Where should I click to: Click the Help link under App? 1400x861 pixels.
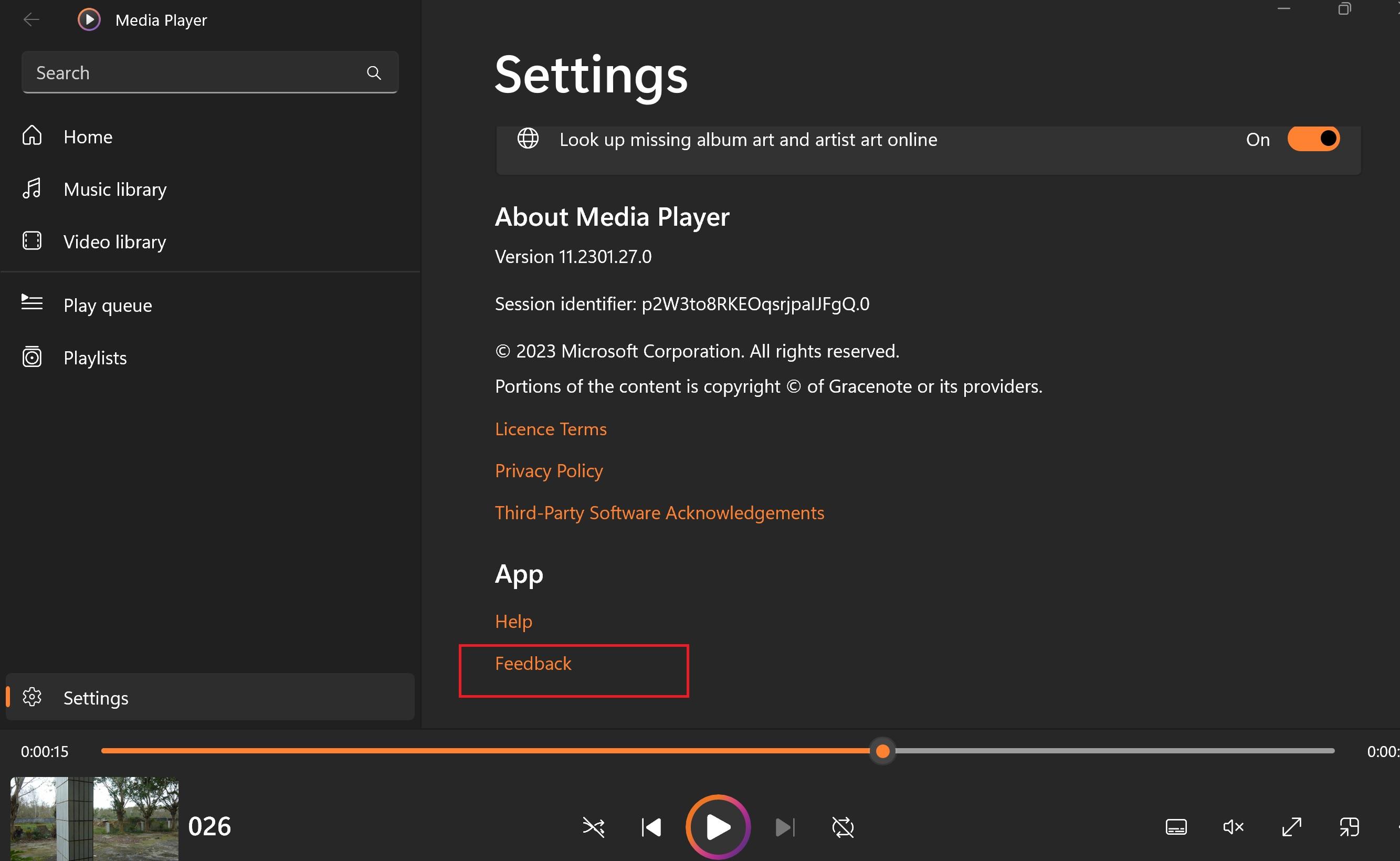click(x=513, y=621)
